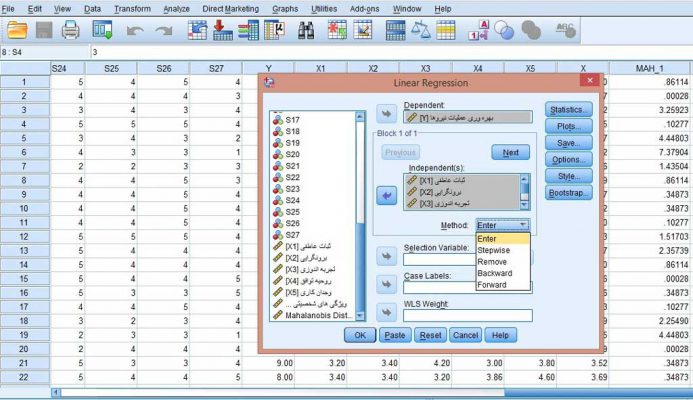
Task: Open the Transform menu
Action: [x=132, y=9]
